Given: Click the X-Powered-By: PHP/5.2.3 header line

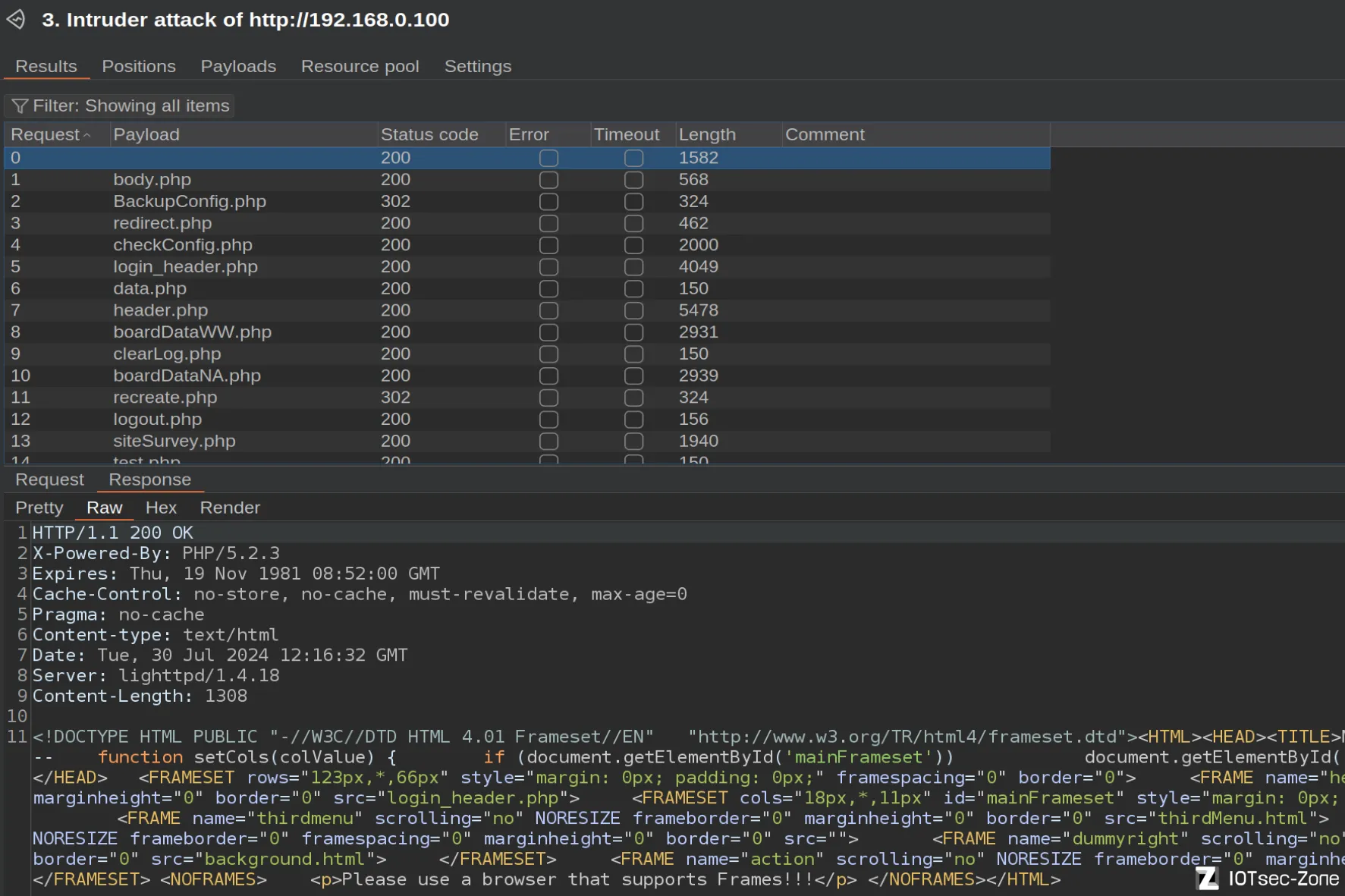Looking at the screenshot, I should coord(156,553).
